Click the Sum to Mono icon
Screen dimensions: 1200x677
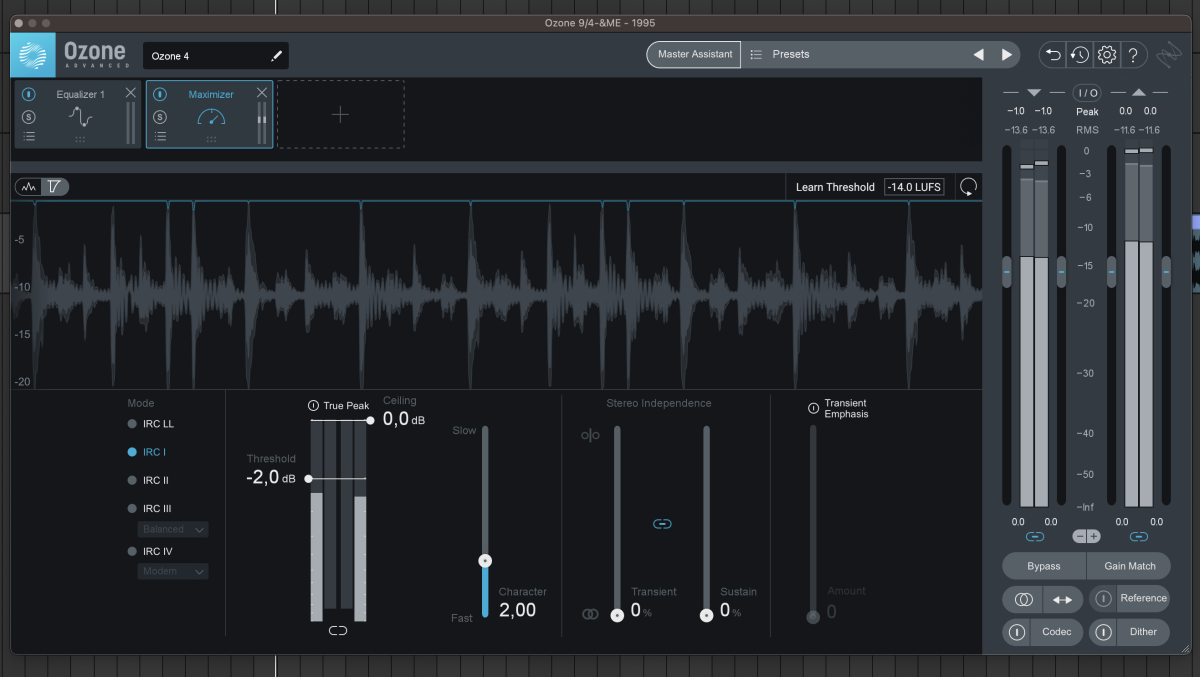tap(1022, 600)
